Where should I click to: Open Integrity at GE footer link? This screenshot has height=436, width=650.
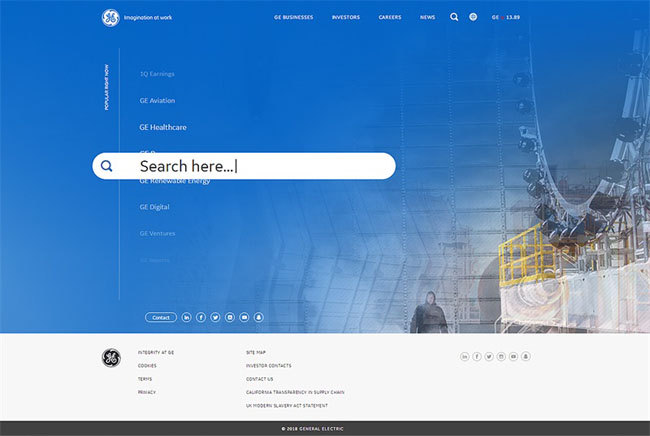(x=156, y=353)
